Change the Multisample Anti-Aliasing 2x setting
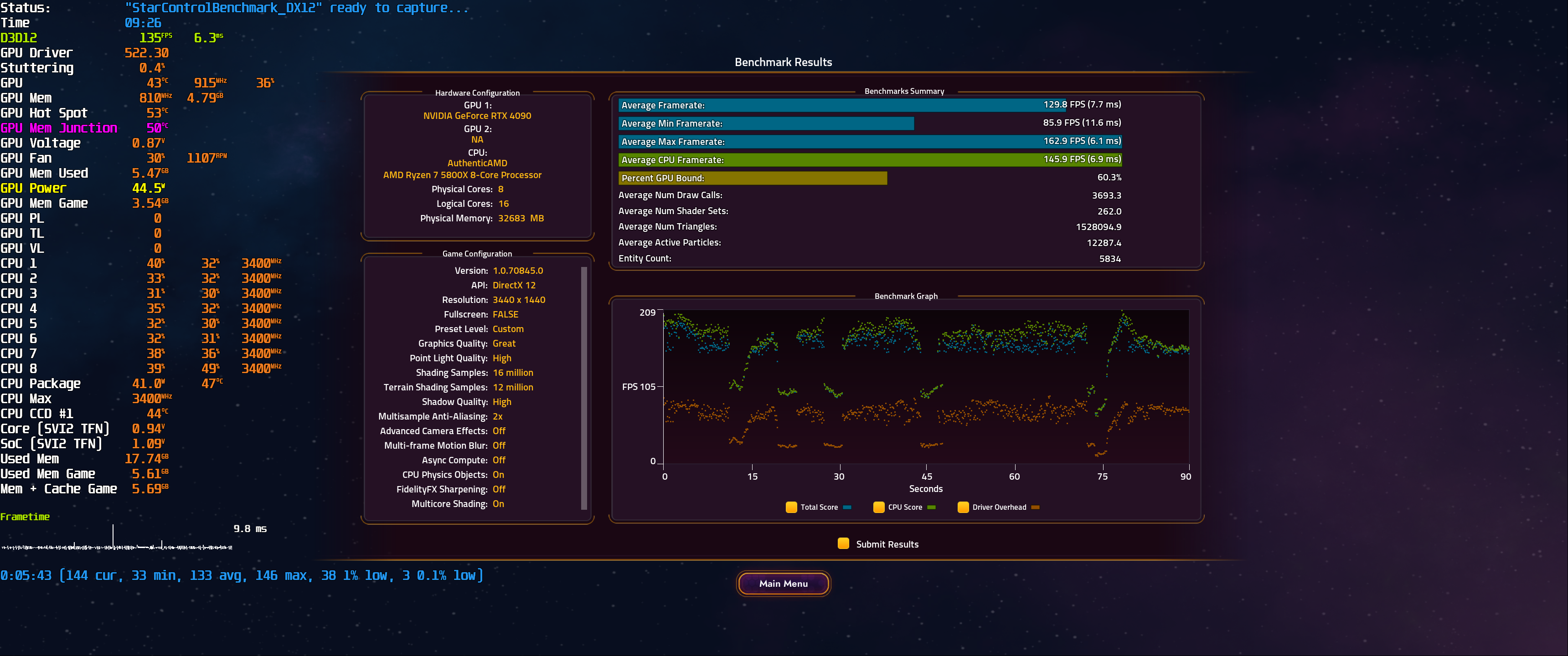Screen dimensions: 1568x656 point(498,416)
